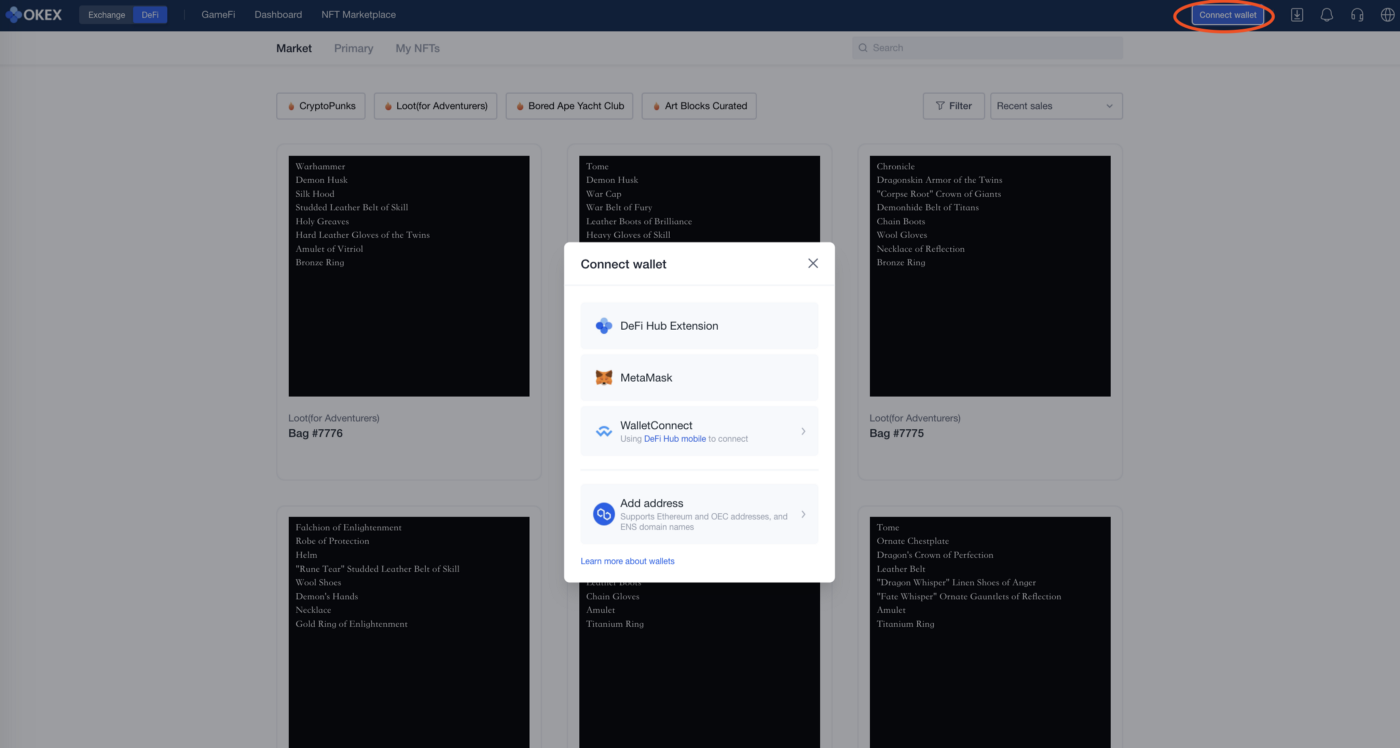Click the Add address round icon
The width and height of the screenshot is (1400, 748).
click(x=604, y=514)
